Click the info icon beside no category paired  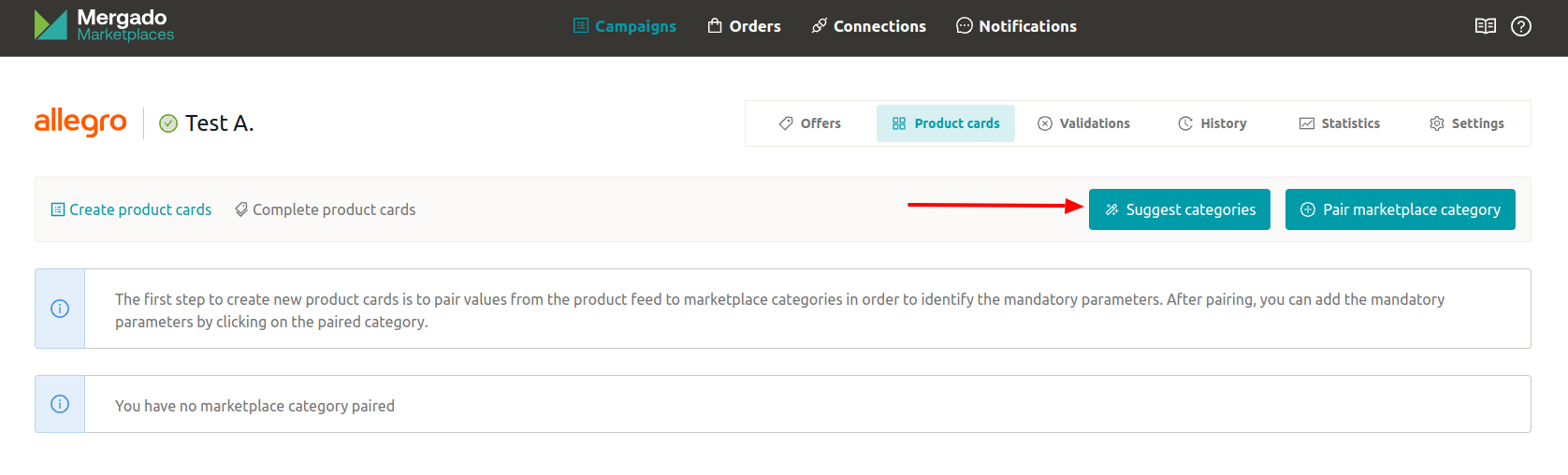[x=60, y=404]
